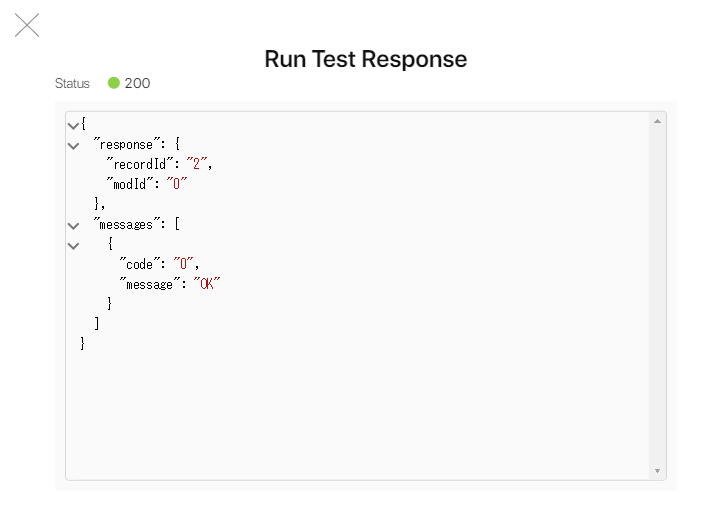
Task: Select the modId value "0"
Action: 178,184
